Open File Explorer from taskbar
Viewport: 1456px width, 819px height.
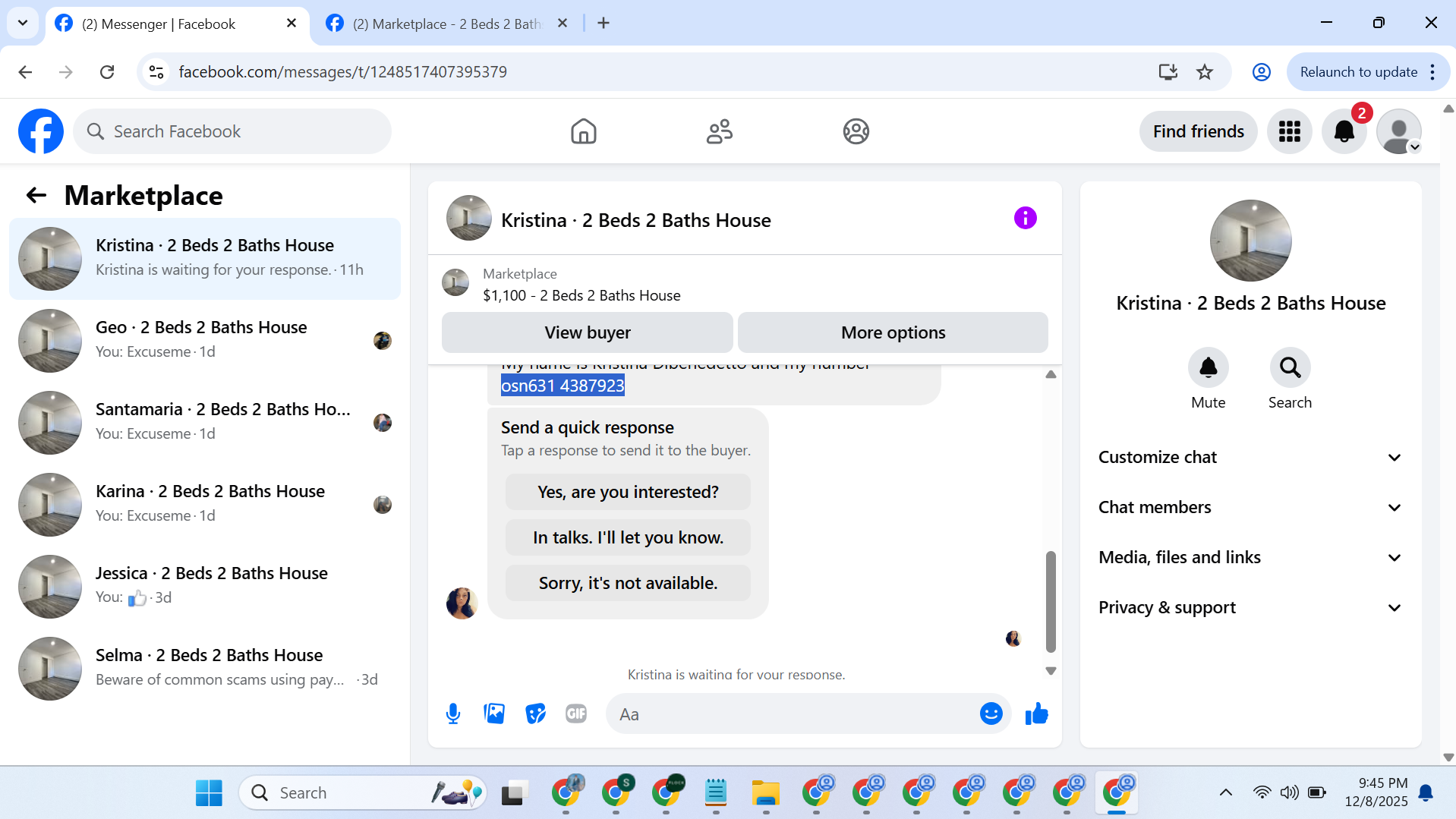click(766, 792)
